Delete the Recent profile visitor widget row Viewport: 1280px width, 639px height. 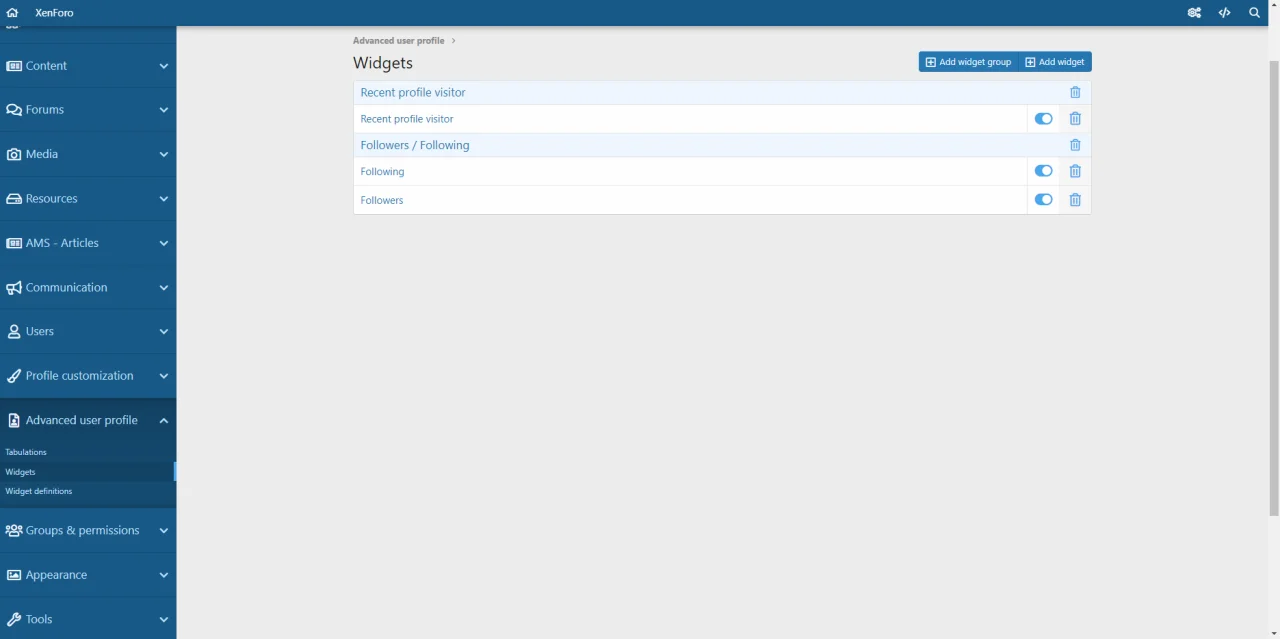(x=1075, y=119)
